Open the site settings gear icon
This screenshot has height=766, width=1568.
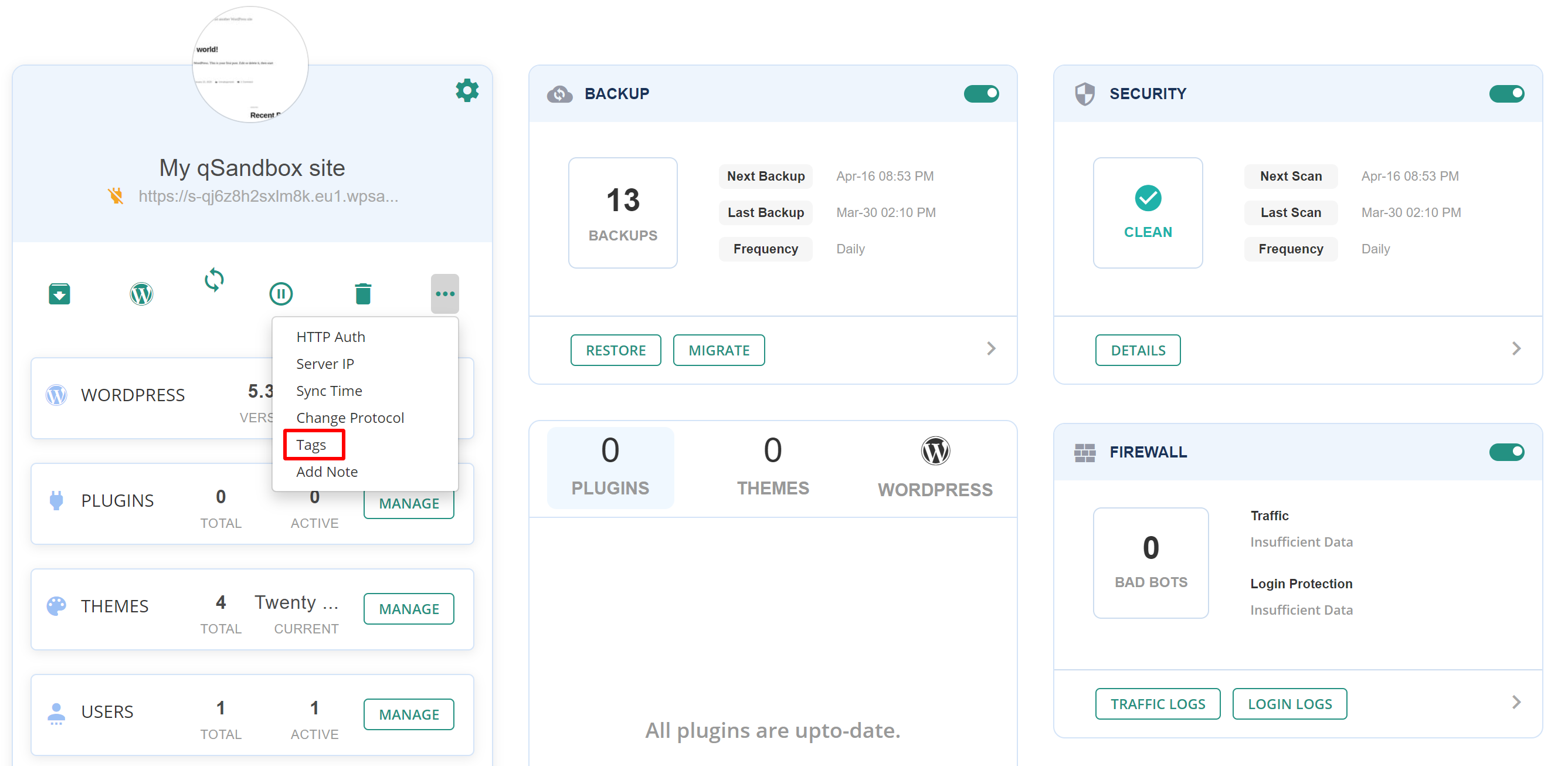pos(467,91)
